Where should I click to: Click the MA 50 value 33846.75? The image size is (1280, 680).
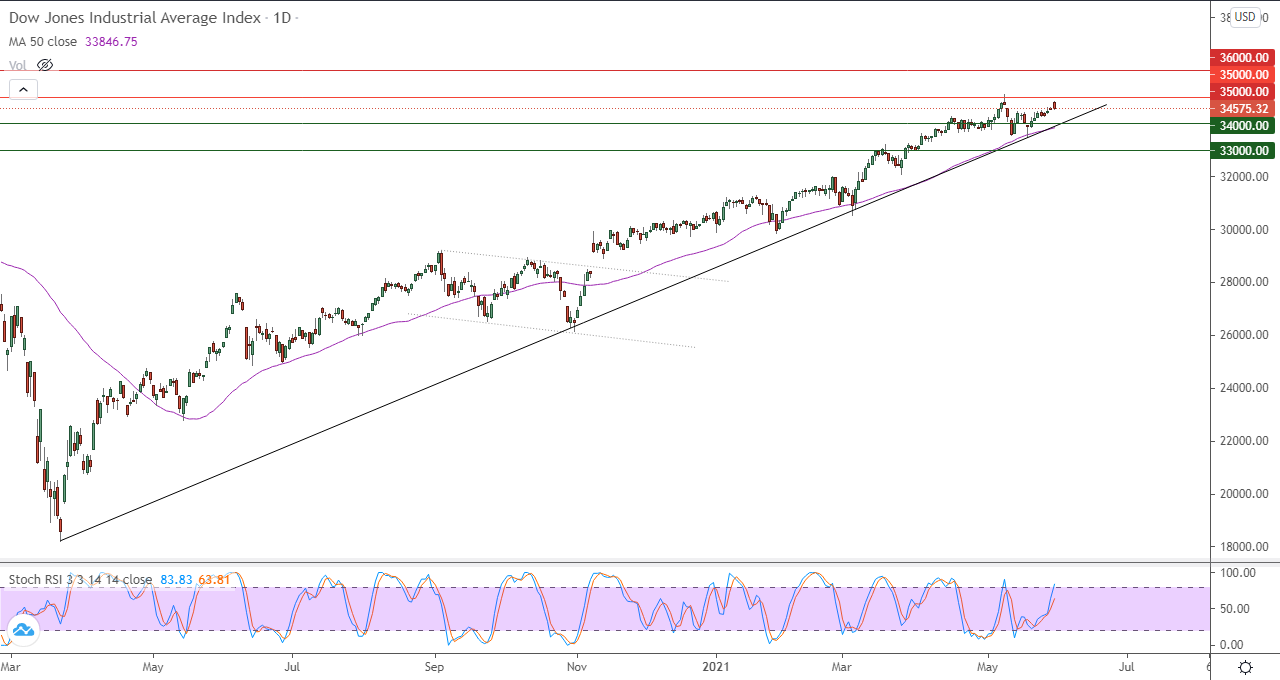pos(113,42)
